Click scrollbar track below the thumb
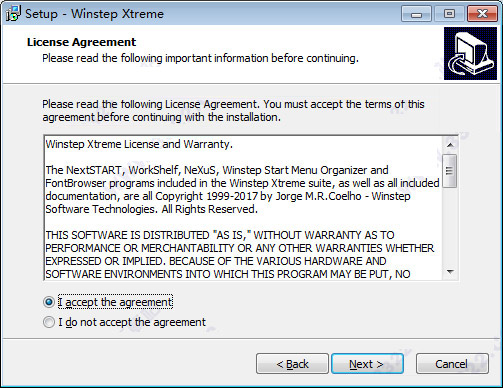Image resolution: width=503 pixels, height=388 pixels. 450,226
